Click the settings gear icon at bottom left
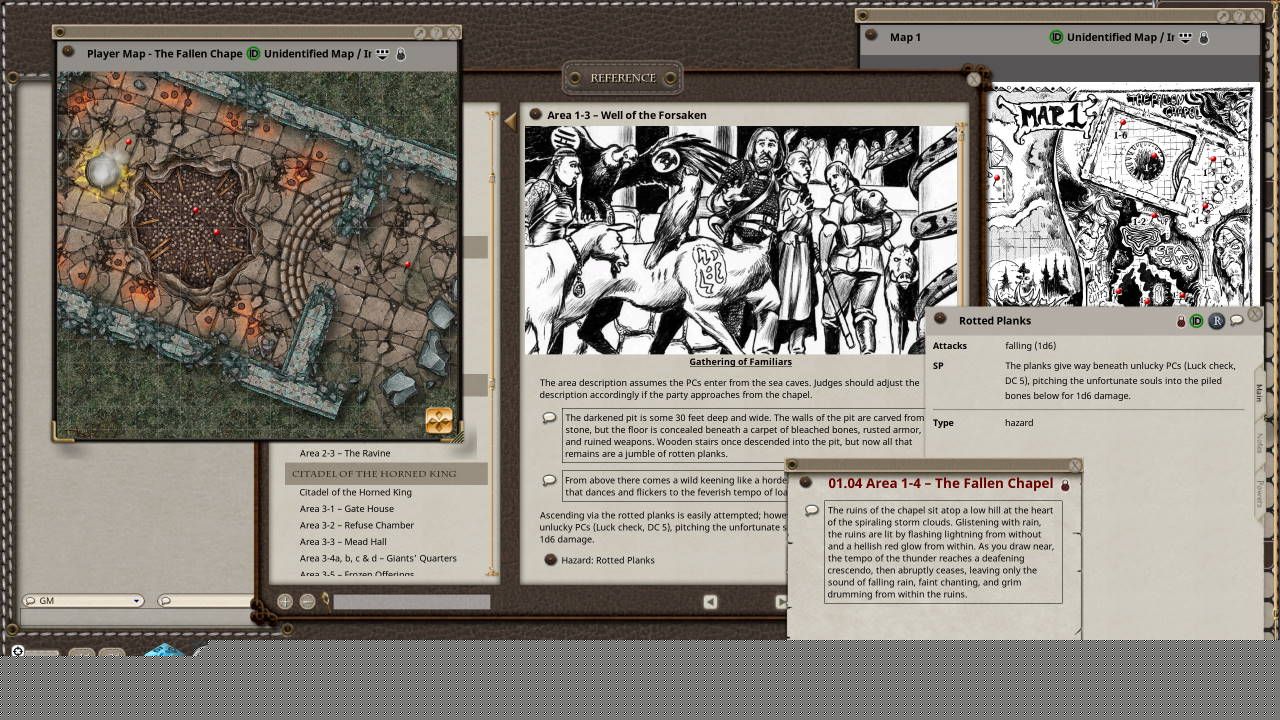Screen dimensions: 1280x720 pyautogui.click(x=18, y=652)
